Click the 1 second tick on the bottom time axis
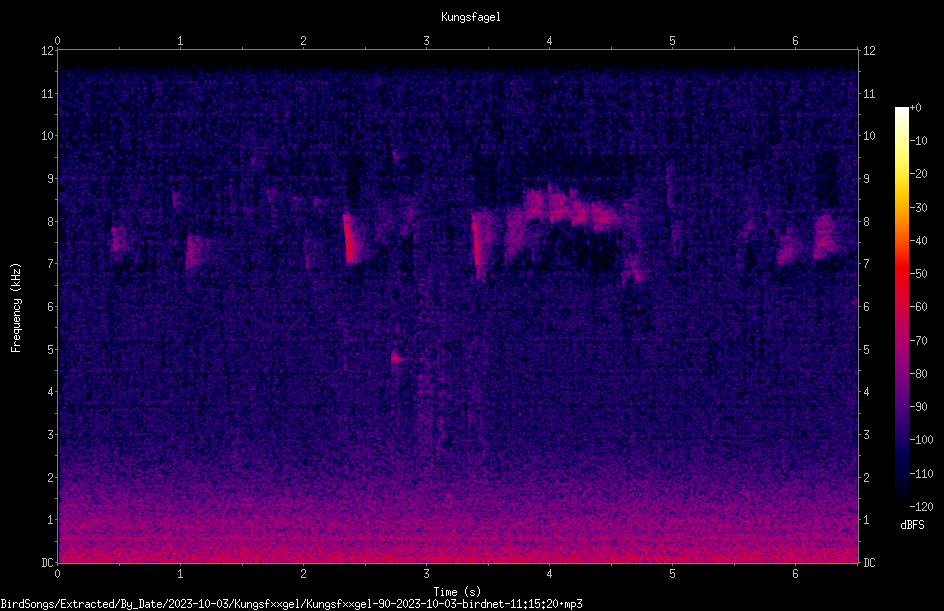The width and height of the screenshot is (944, 611). (x=180, y=574)
